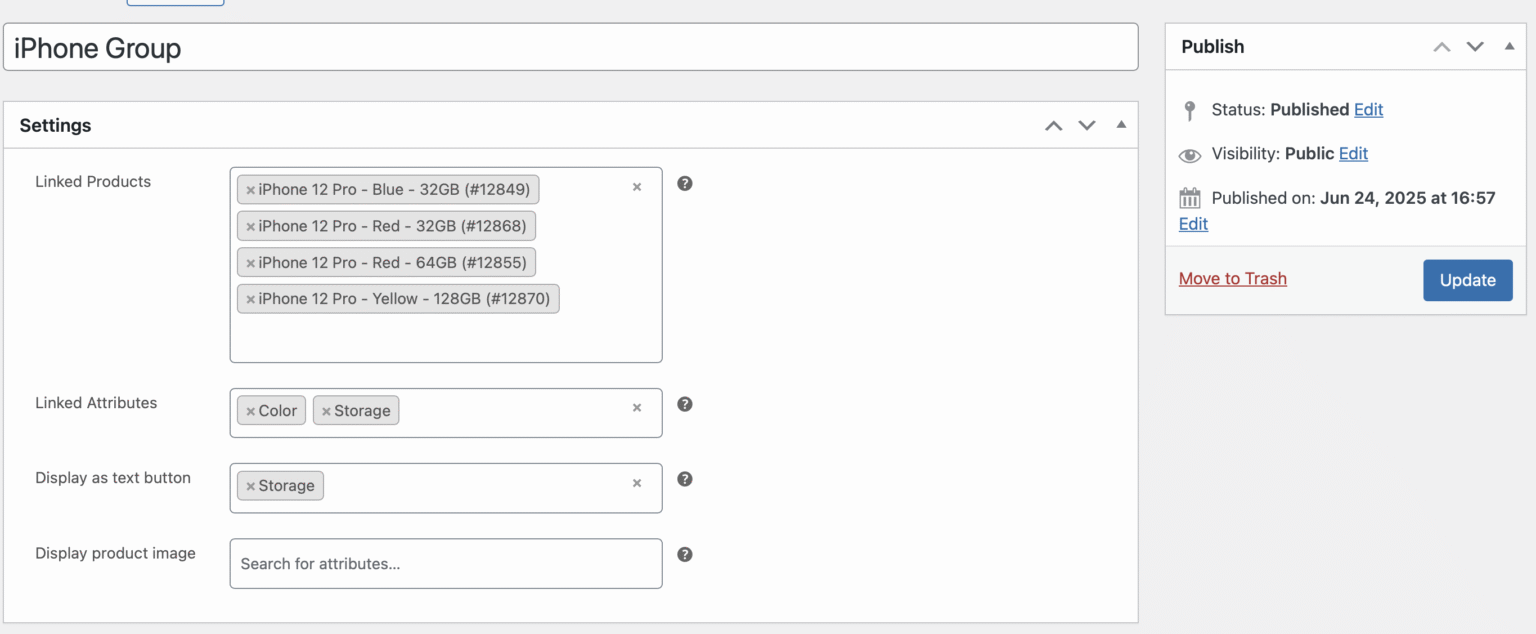Click the Linked Products label
Viewport: 1536px width, 634px height.
pyautogui.click(x=93, y=182)
